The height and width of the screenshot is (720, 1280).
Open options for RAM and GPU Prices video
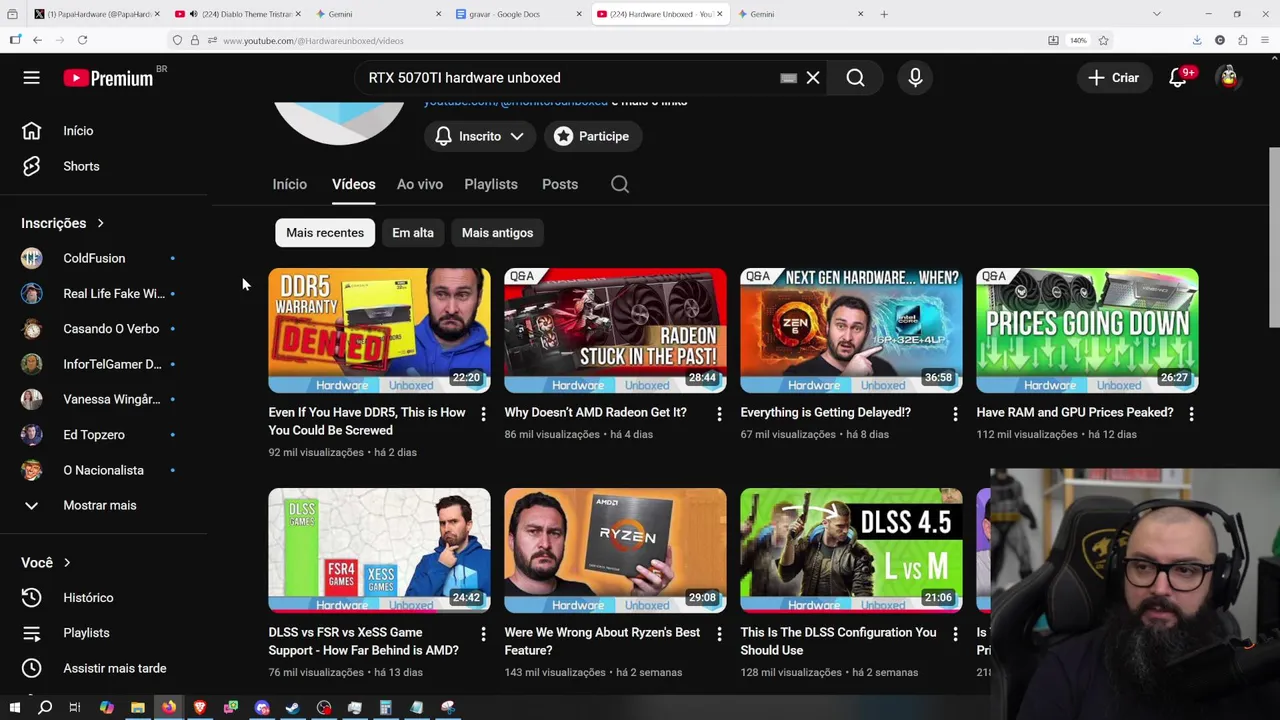point(1191,413)
